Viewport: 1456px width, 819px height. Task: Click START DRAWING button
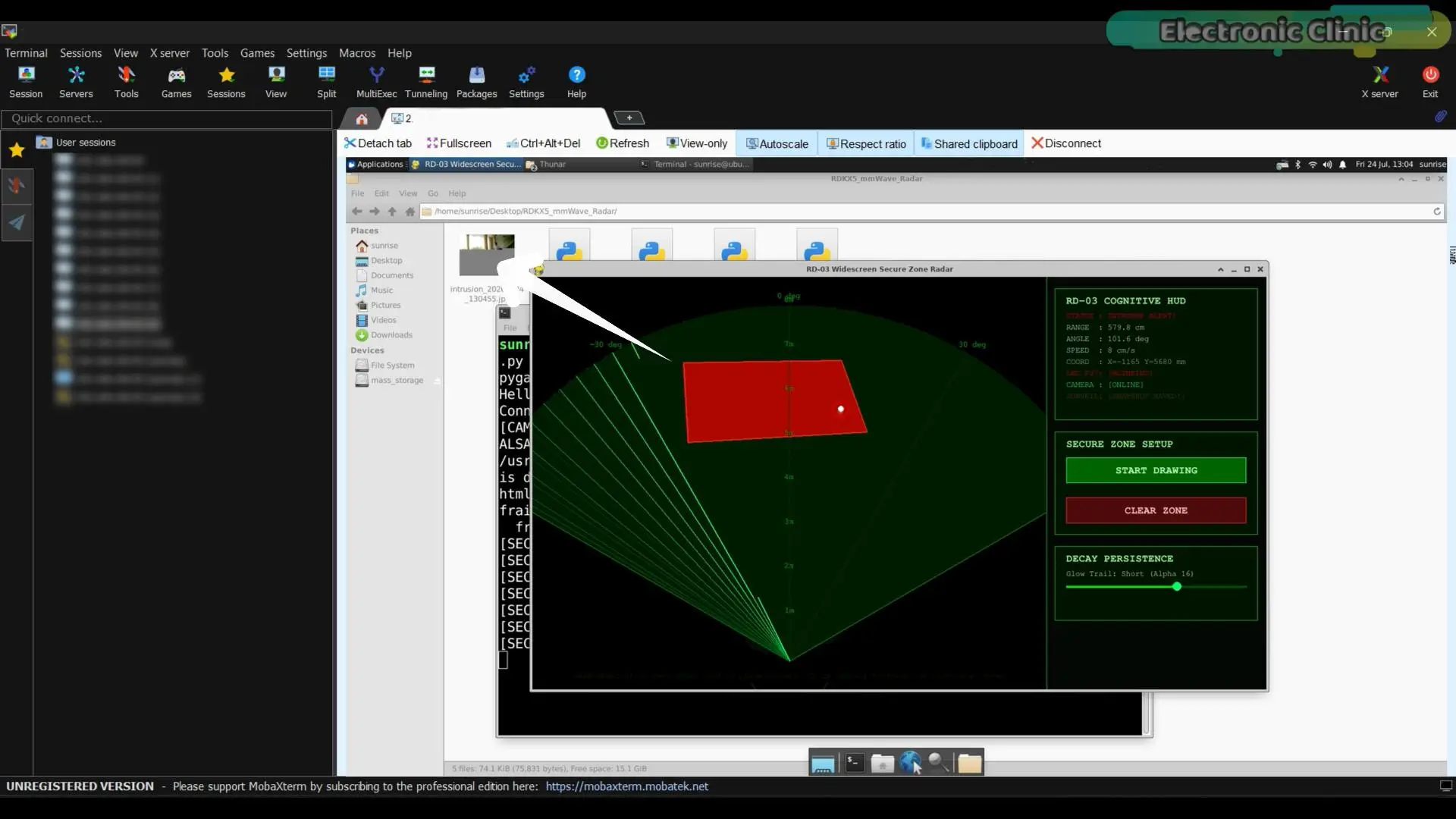1156,470
